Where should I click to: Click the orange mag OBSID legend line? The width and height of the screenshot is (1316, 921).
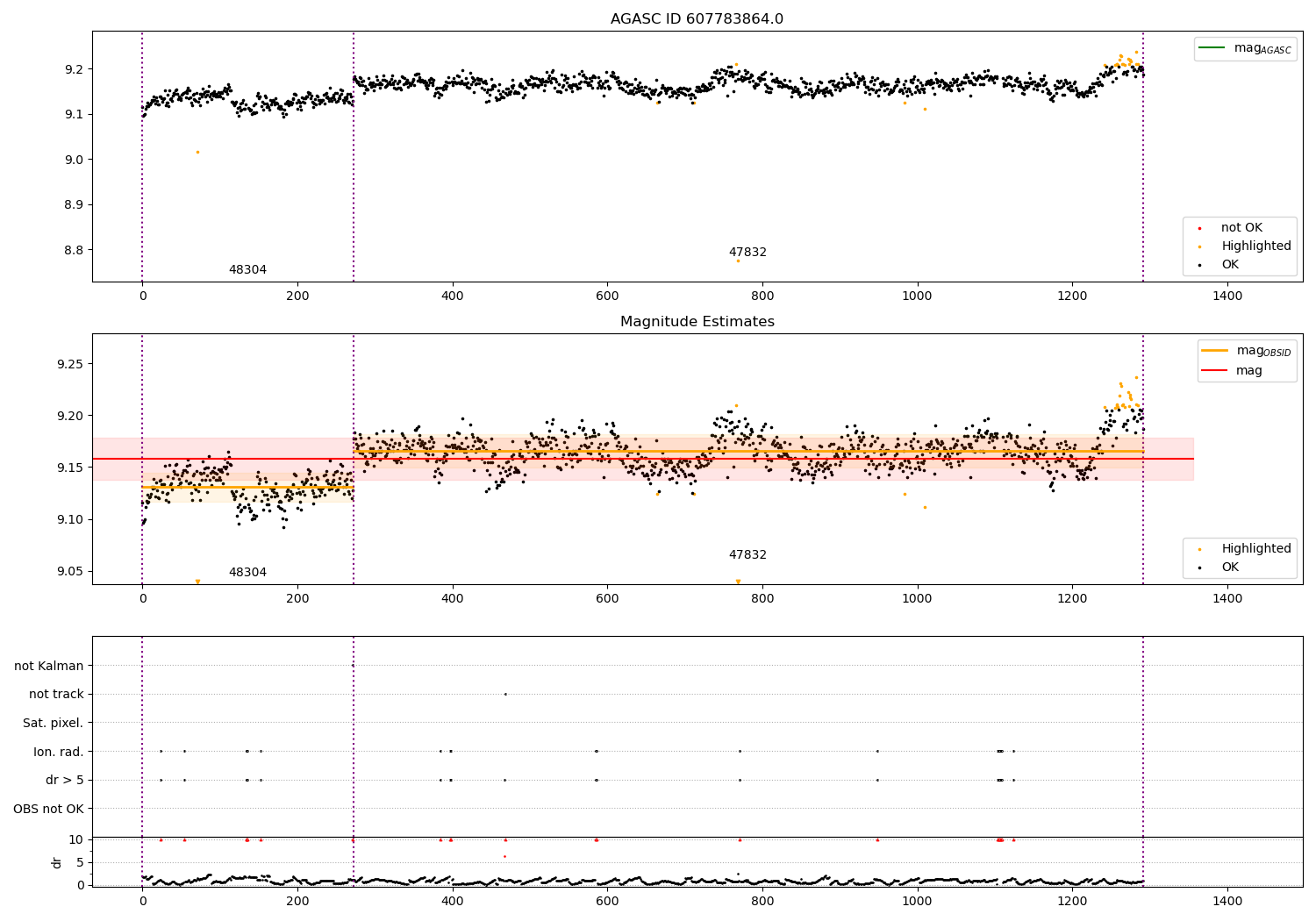coord(1215,350)
